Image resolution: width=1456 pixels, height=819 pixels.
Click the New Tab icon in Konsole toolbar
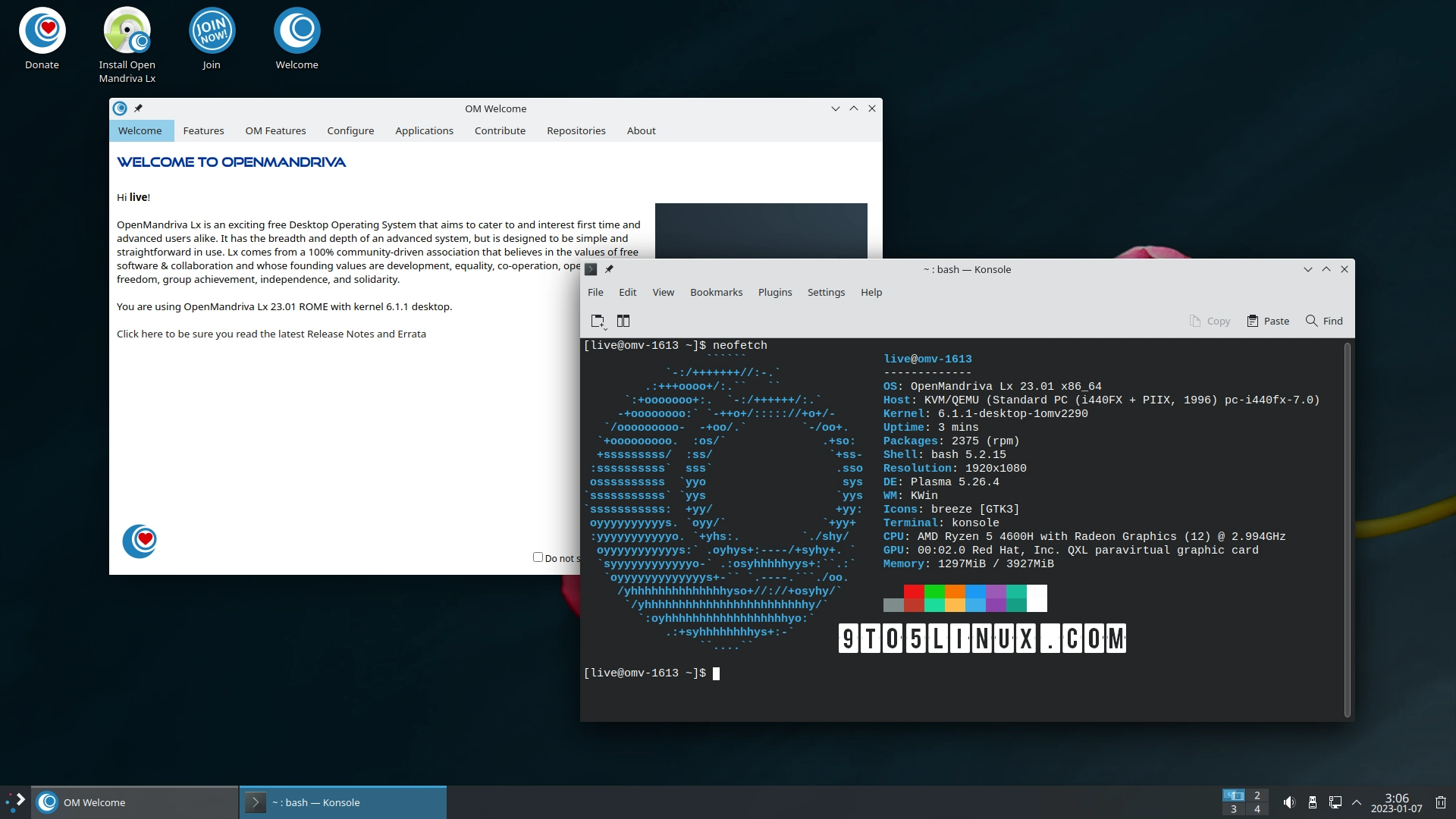coord(598,321)
